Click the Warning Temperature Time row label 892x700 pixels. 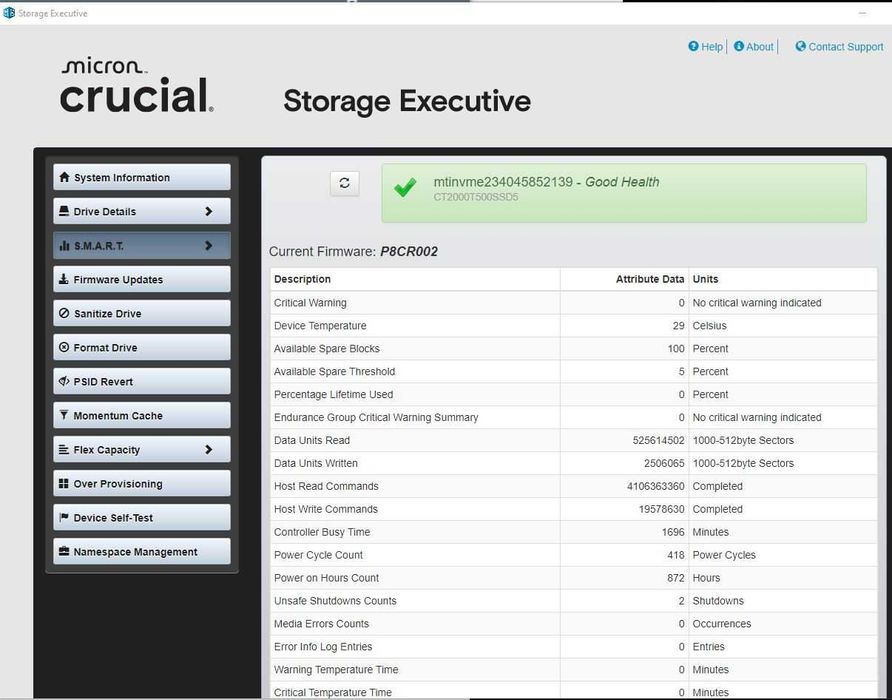(336, 669)
